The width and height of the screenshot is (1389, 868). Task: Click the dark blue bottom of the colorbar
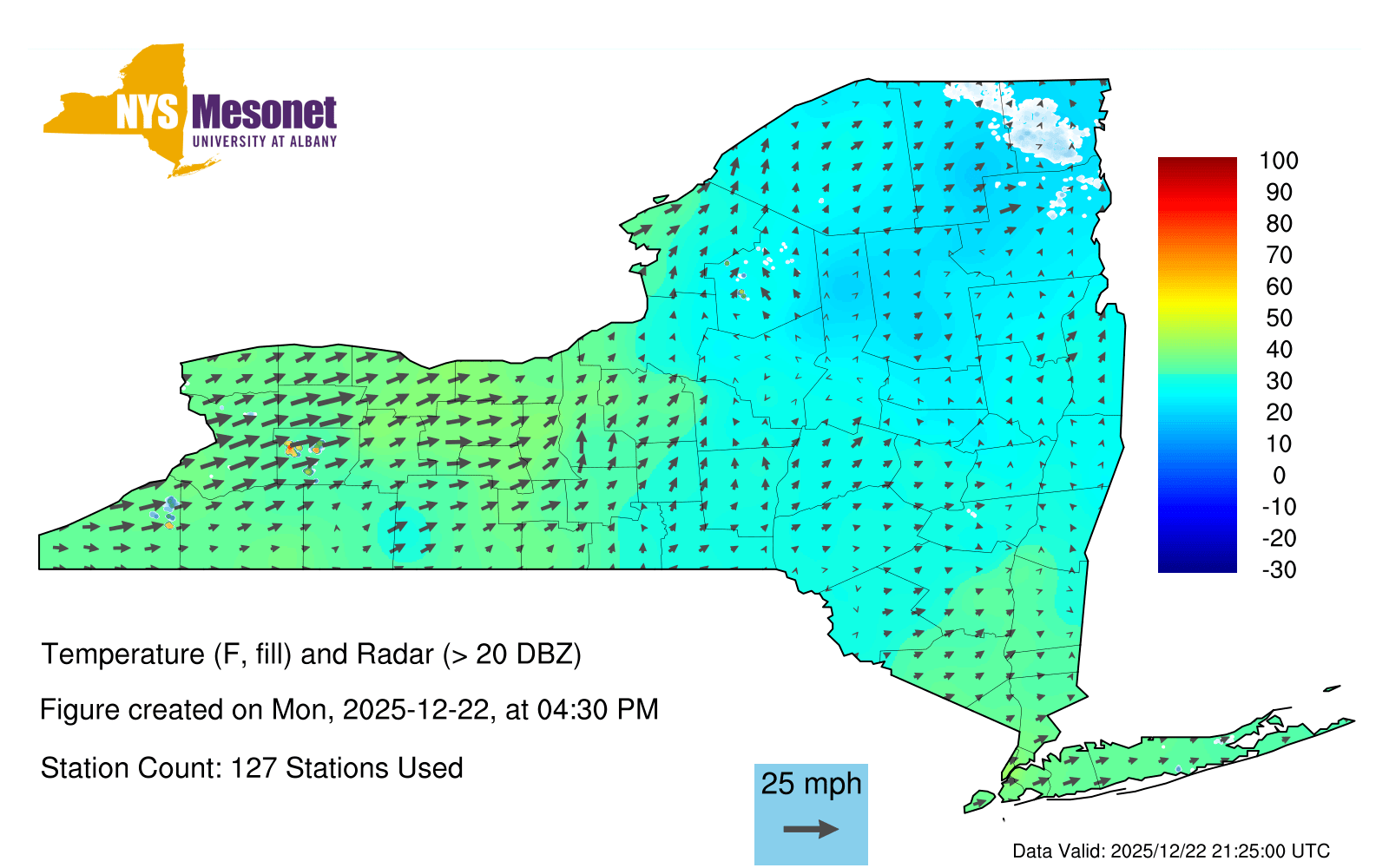coord(1196,560)
